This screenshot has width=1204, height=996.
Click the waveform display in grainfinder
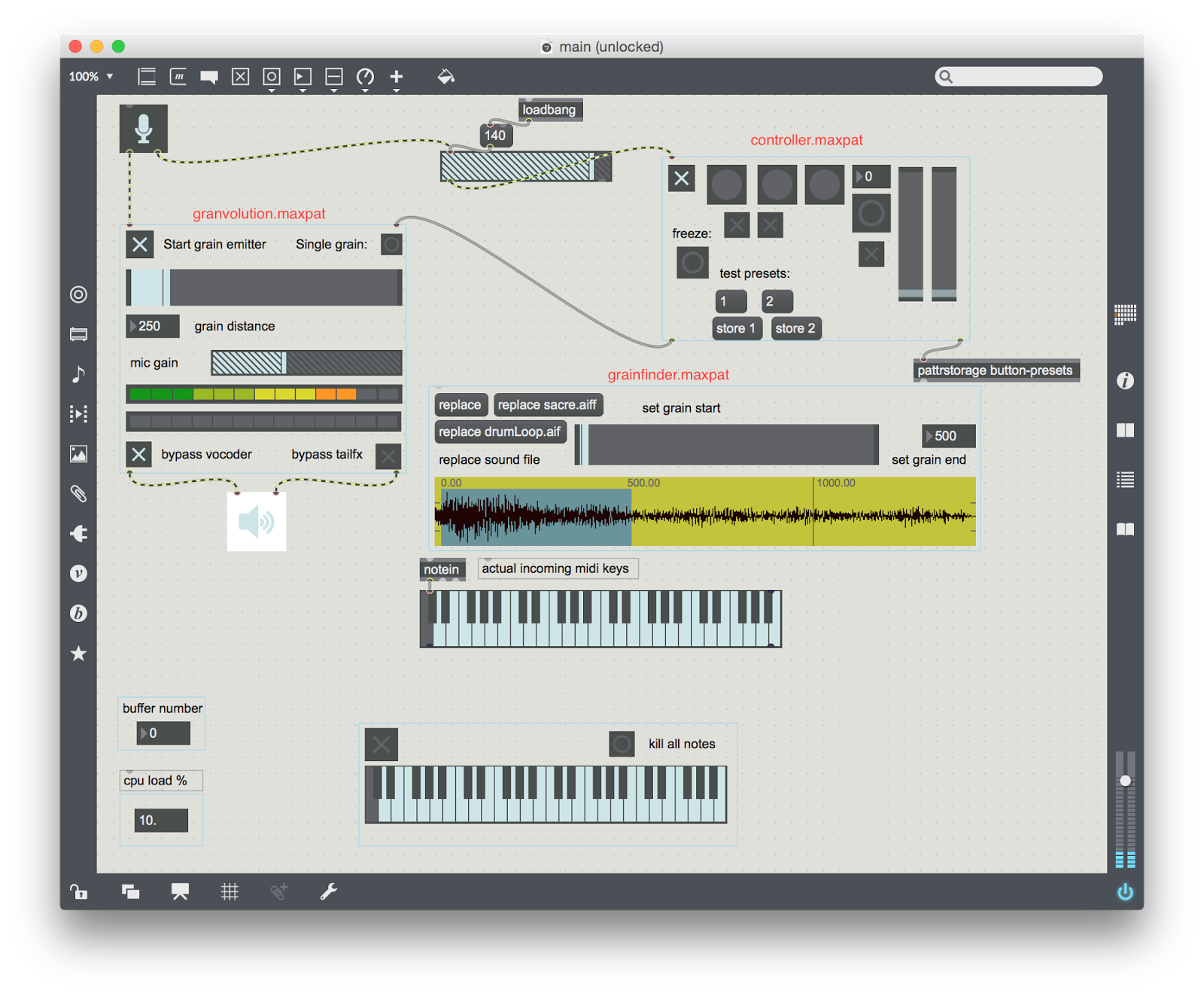click(x=705, y=511)
